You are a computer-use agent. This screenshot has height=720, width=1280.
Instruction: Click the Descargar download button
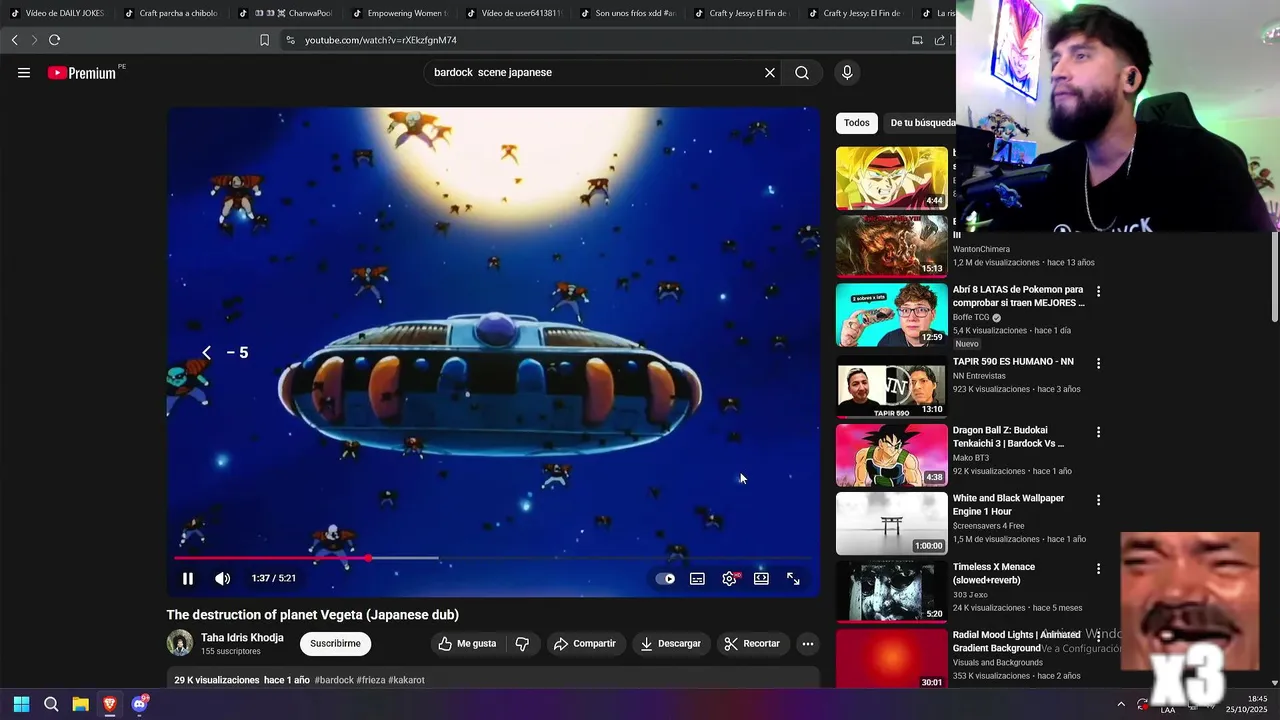click(x=670, y=644)
